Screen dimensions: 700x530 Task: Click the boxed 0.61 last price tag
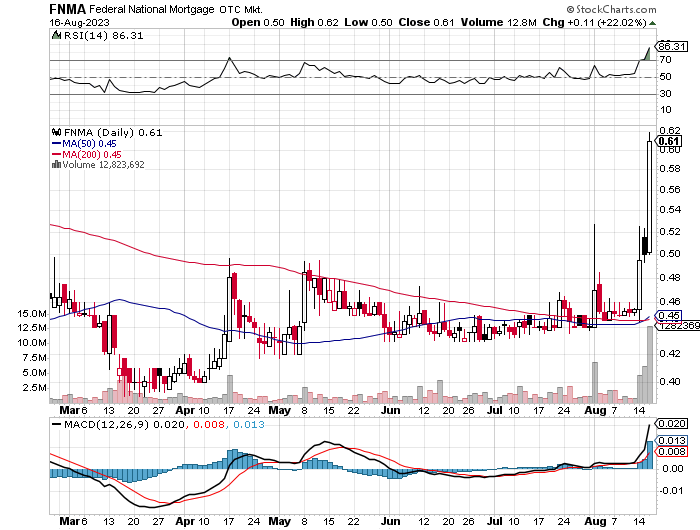[x=670, y=142]
